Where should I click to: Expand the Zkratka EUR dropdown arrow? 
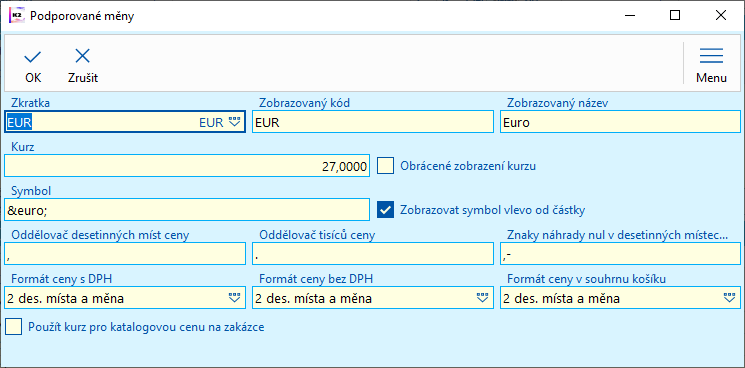[x=235, y=123]
